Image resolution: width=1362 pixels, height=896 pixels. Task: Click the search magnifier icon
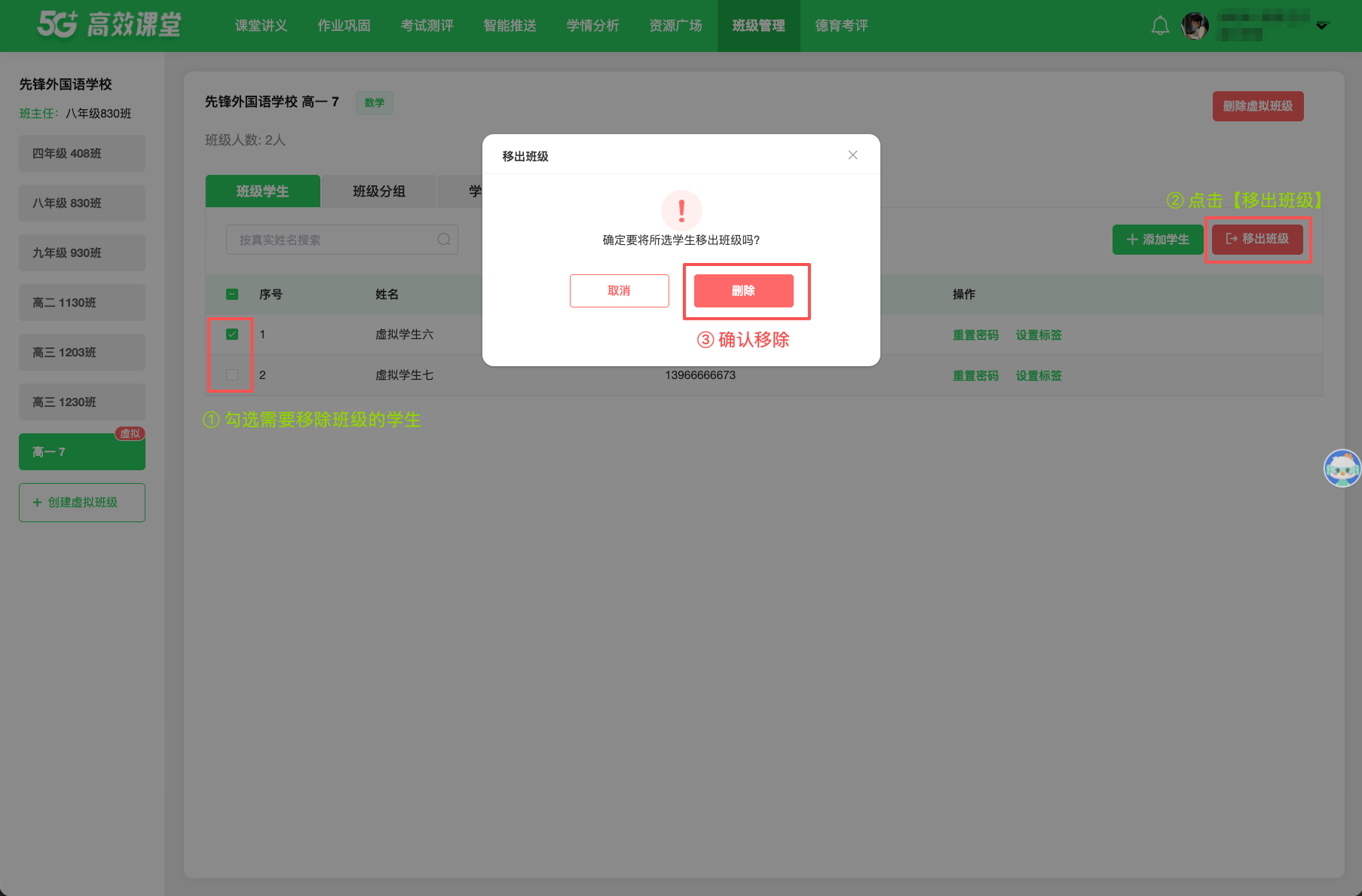coord(444,240)
